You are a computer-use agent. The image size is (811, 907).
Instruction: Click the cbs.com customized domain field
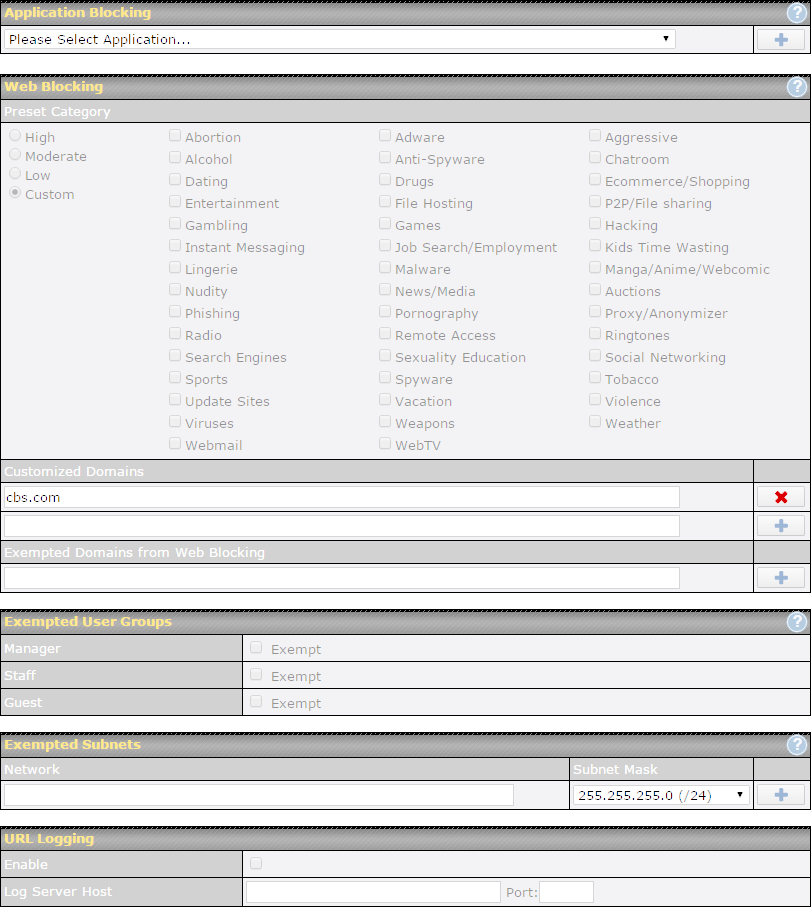[x=342, y=497]
